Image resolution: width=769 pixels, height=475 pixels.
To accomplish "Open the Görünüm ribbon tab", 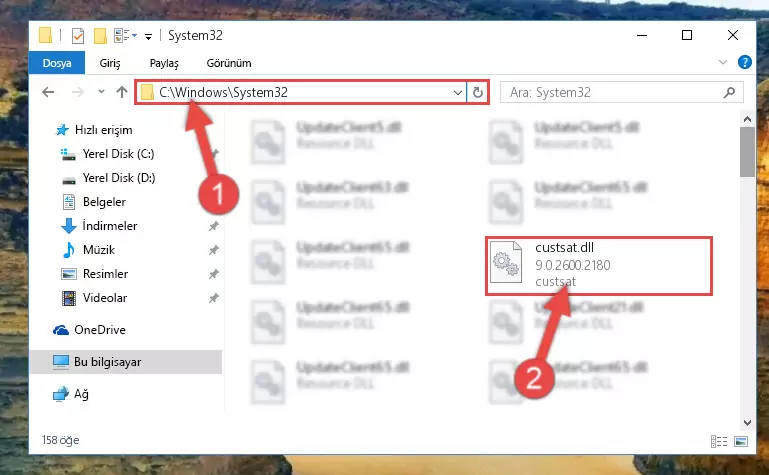I will click(229, 63).
